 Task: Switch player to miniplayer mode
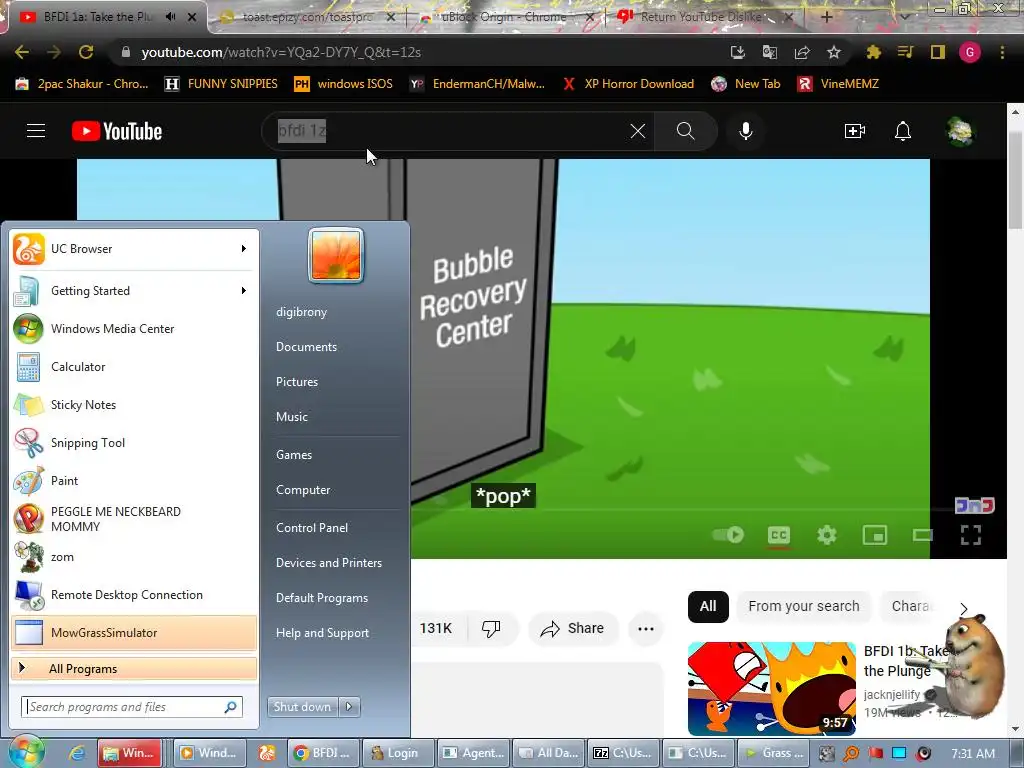coord(874,536)
